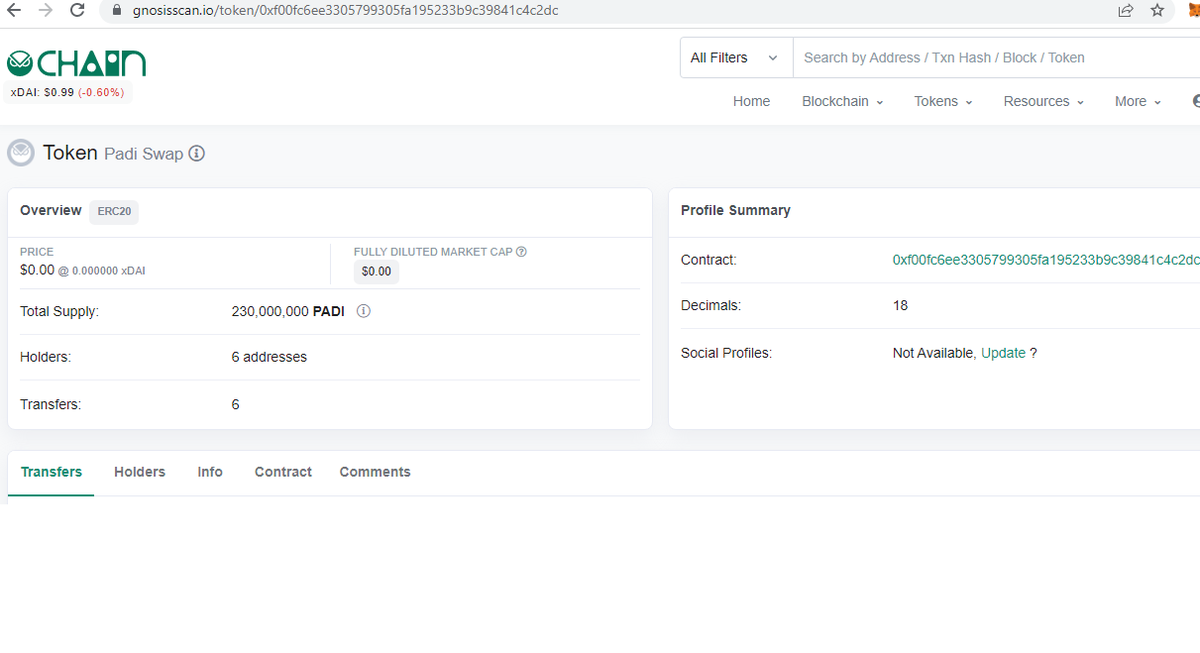1200x653 pixels.
Task: Click info icon next to Total Supply PADI
Action: [x=364, y=311]
